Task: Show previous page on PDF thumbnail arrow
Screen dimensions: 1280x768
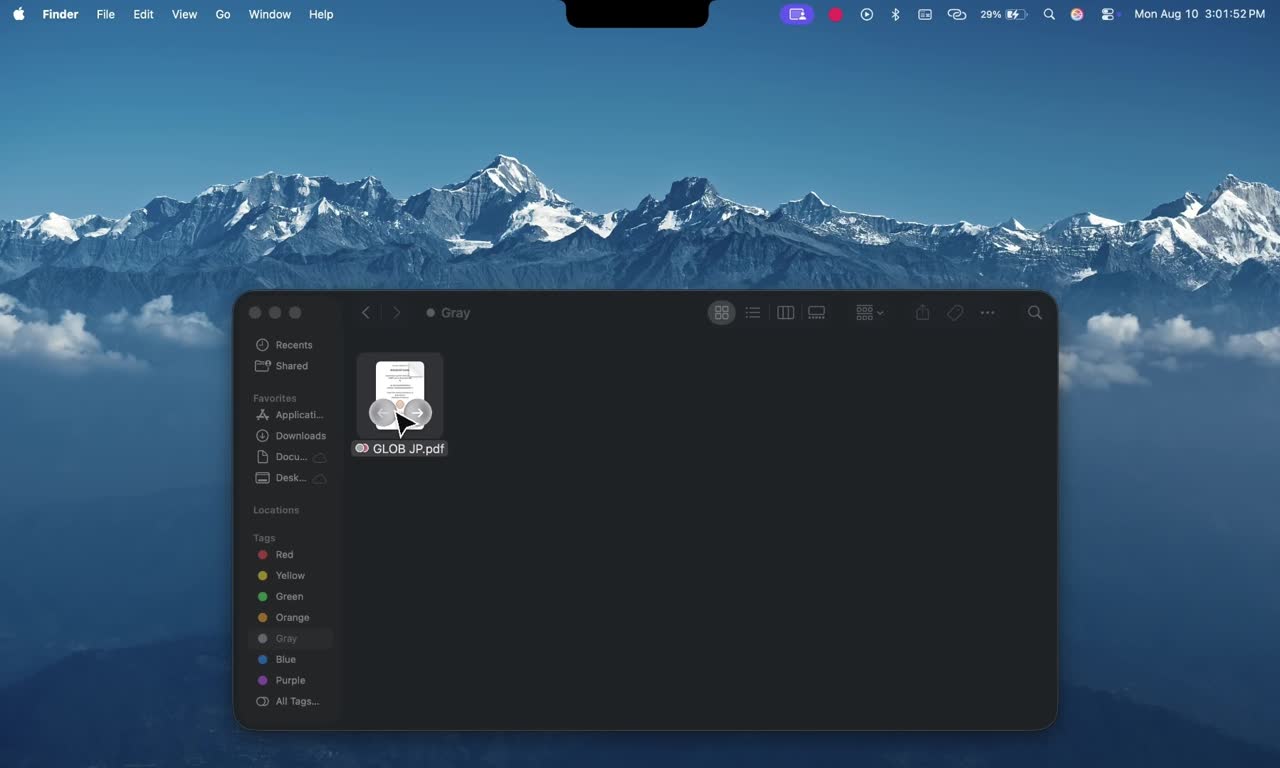Action: click(x=383, y=412)
